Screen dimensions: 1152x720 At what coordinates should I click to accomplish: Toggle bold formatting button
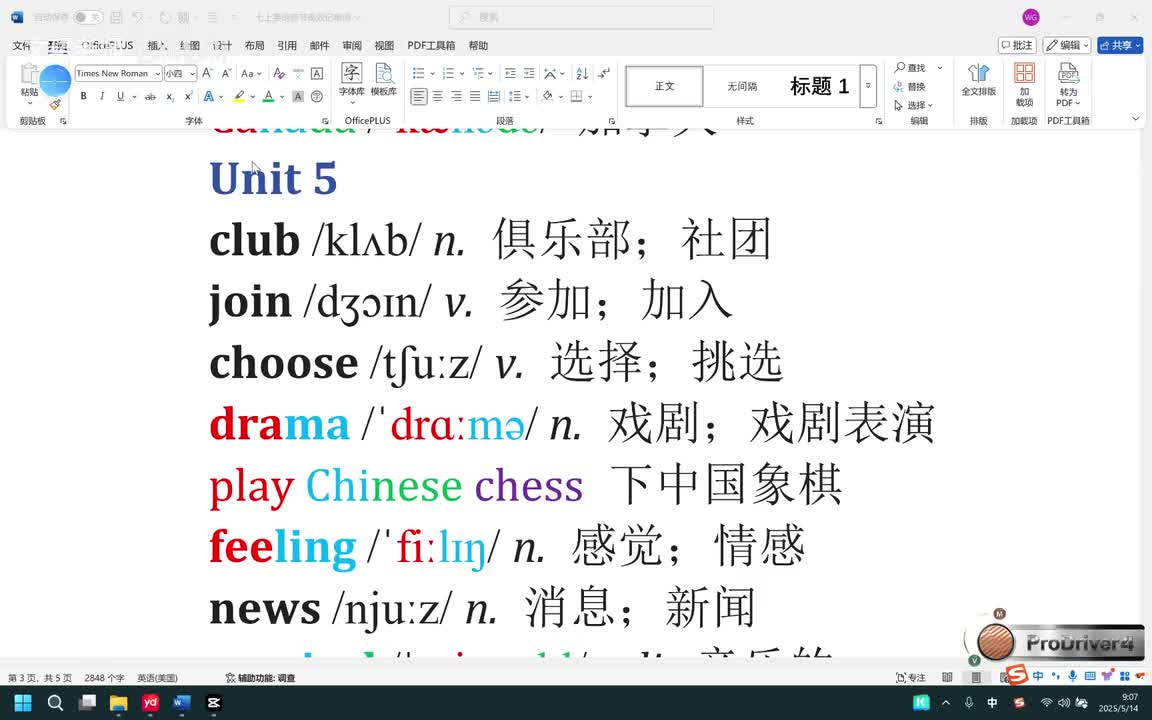pos(84,96)
